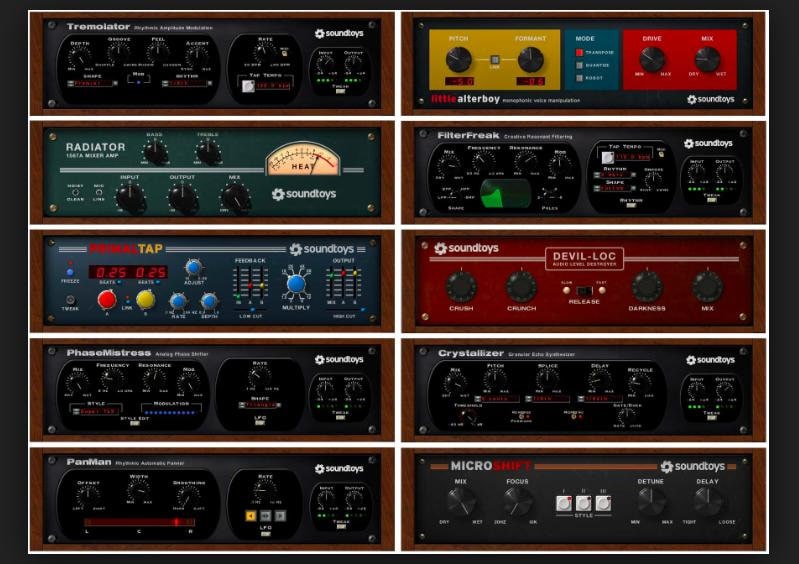
Task: Click PanMan L-C-R pan position bar
Action: (x=139, y=522)
